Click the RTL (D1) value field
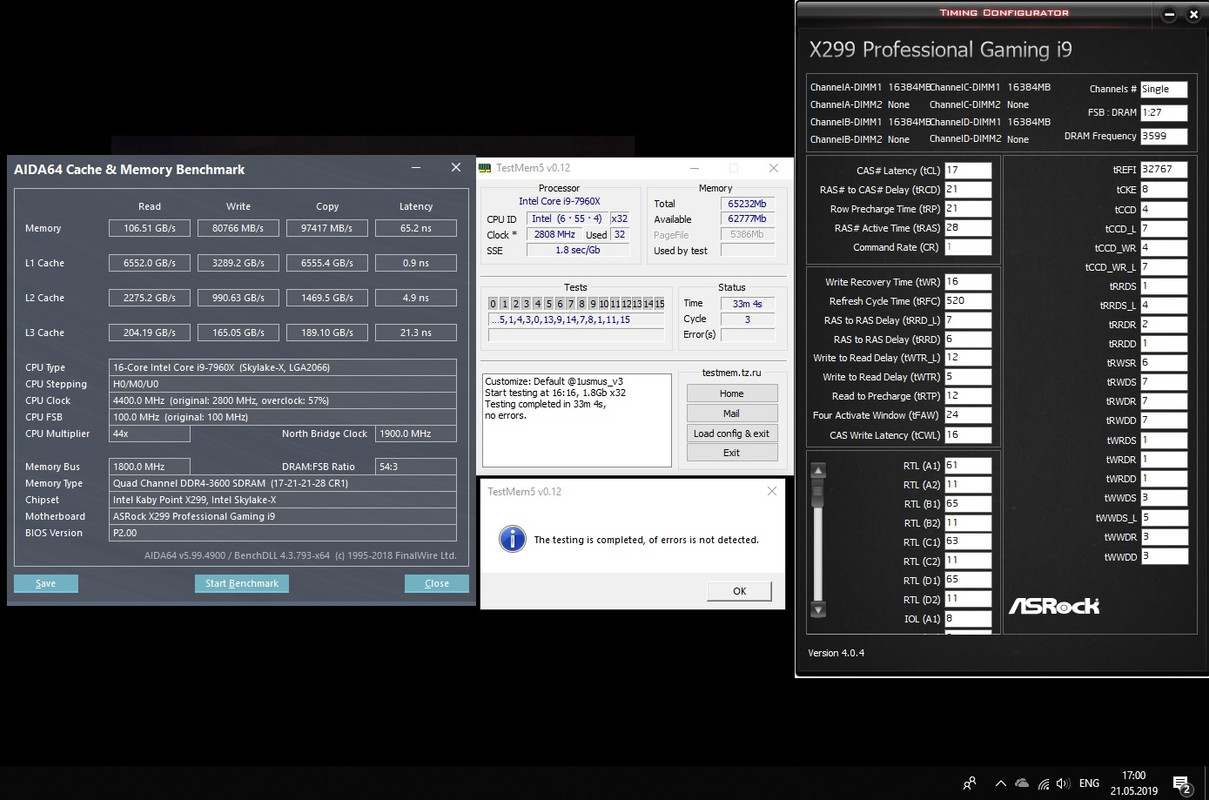 coord(967,579)
